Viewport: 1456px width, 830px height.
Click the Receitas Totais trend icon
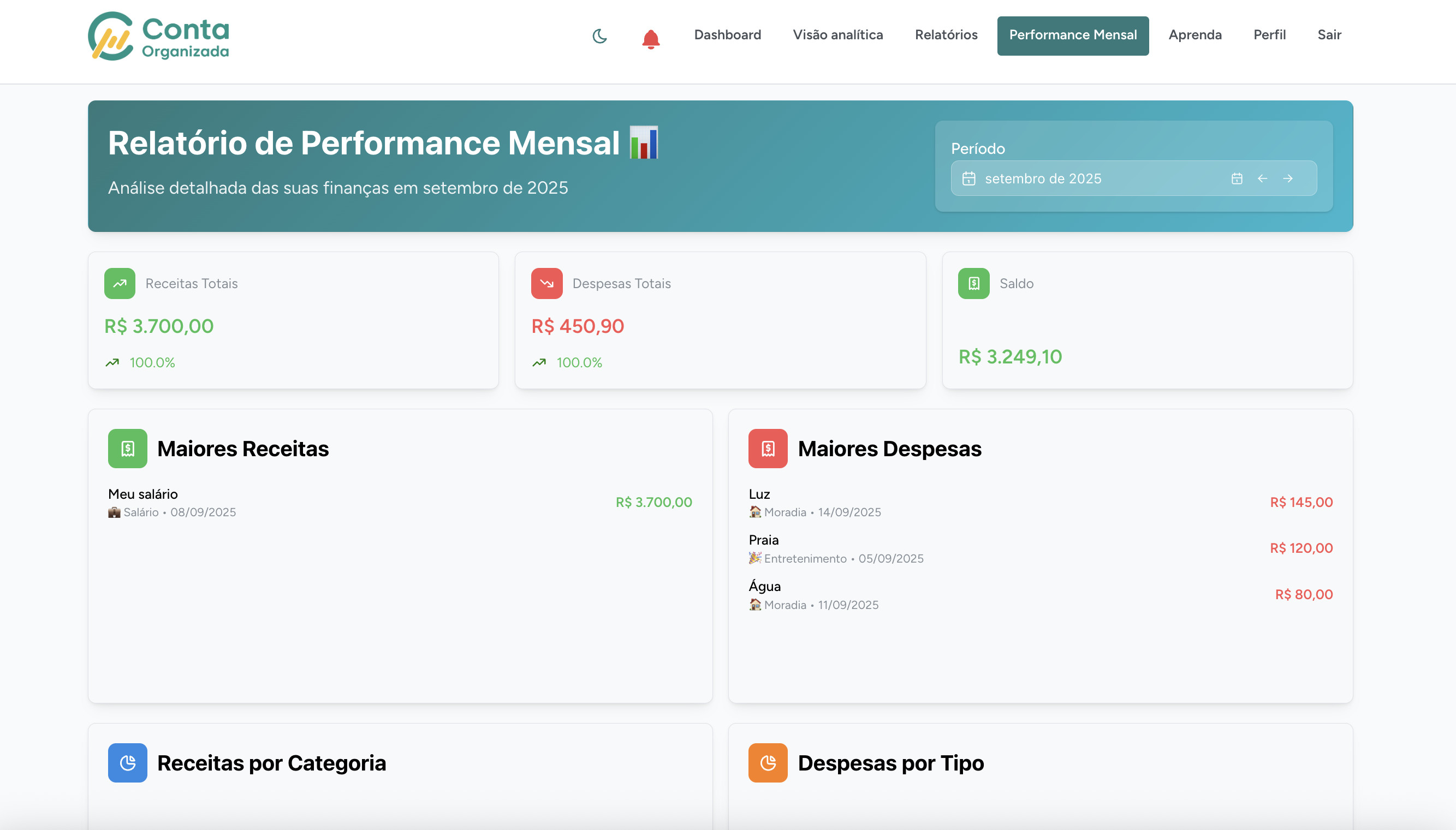[119, 283]
